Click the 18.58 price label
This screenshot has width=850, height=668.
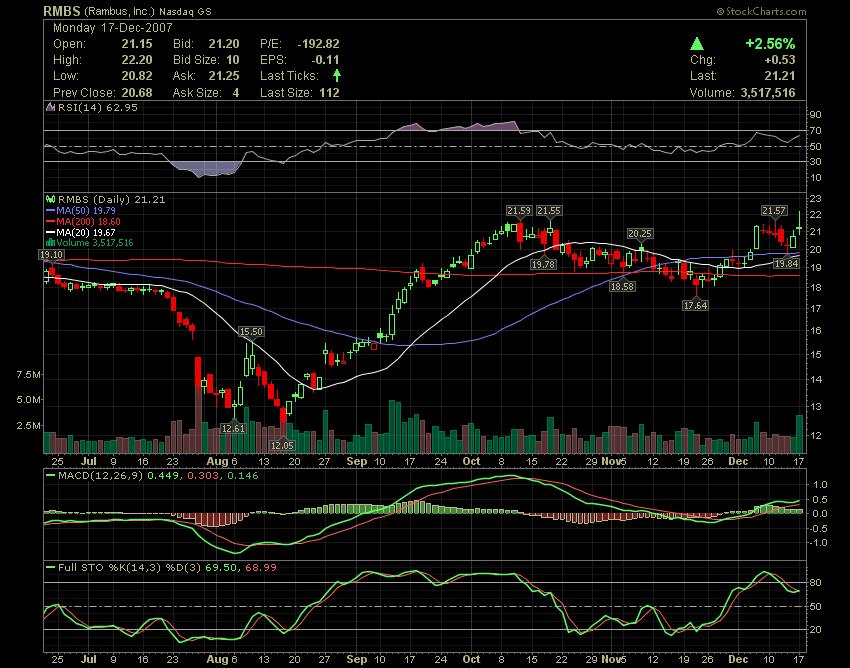[x=622, y=286]
